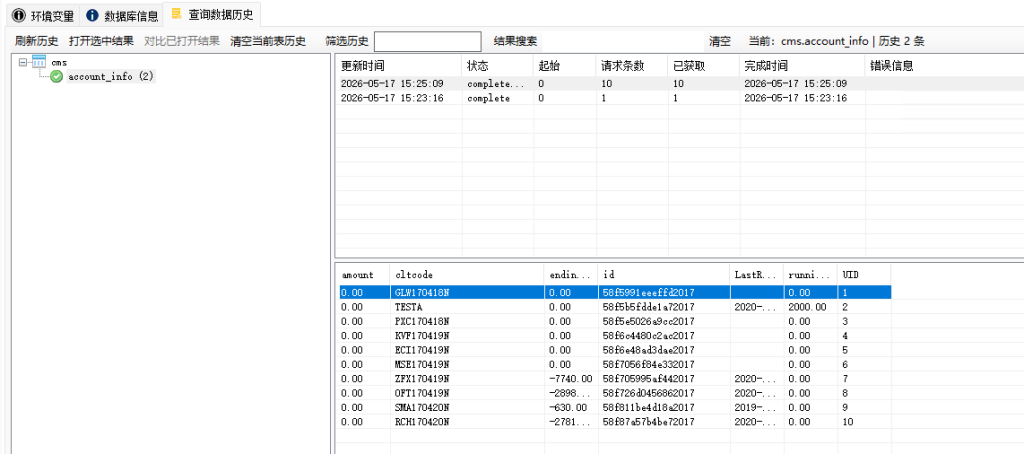
Task: Switch to the 环境变量 tab
Action: (x=42, y=14)
